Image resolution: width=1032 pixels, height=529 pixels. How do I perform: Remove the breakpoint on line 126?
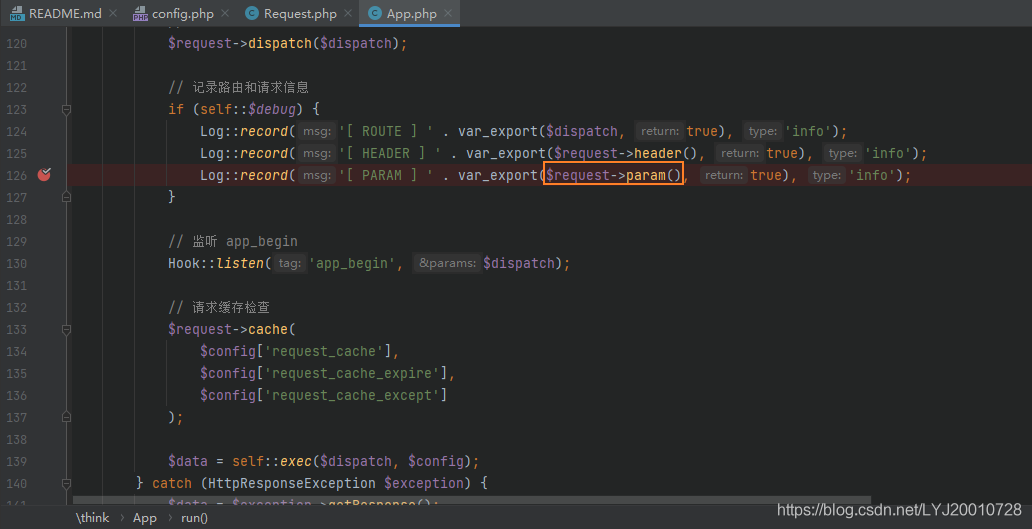click(44, 174)
